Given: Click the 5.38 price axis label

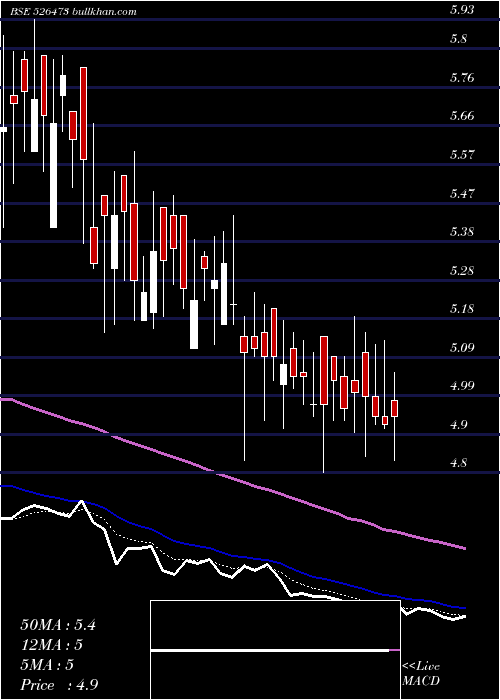Looking at the screenshot, I should [x=461, y=232].
